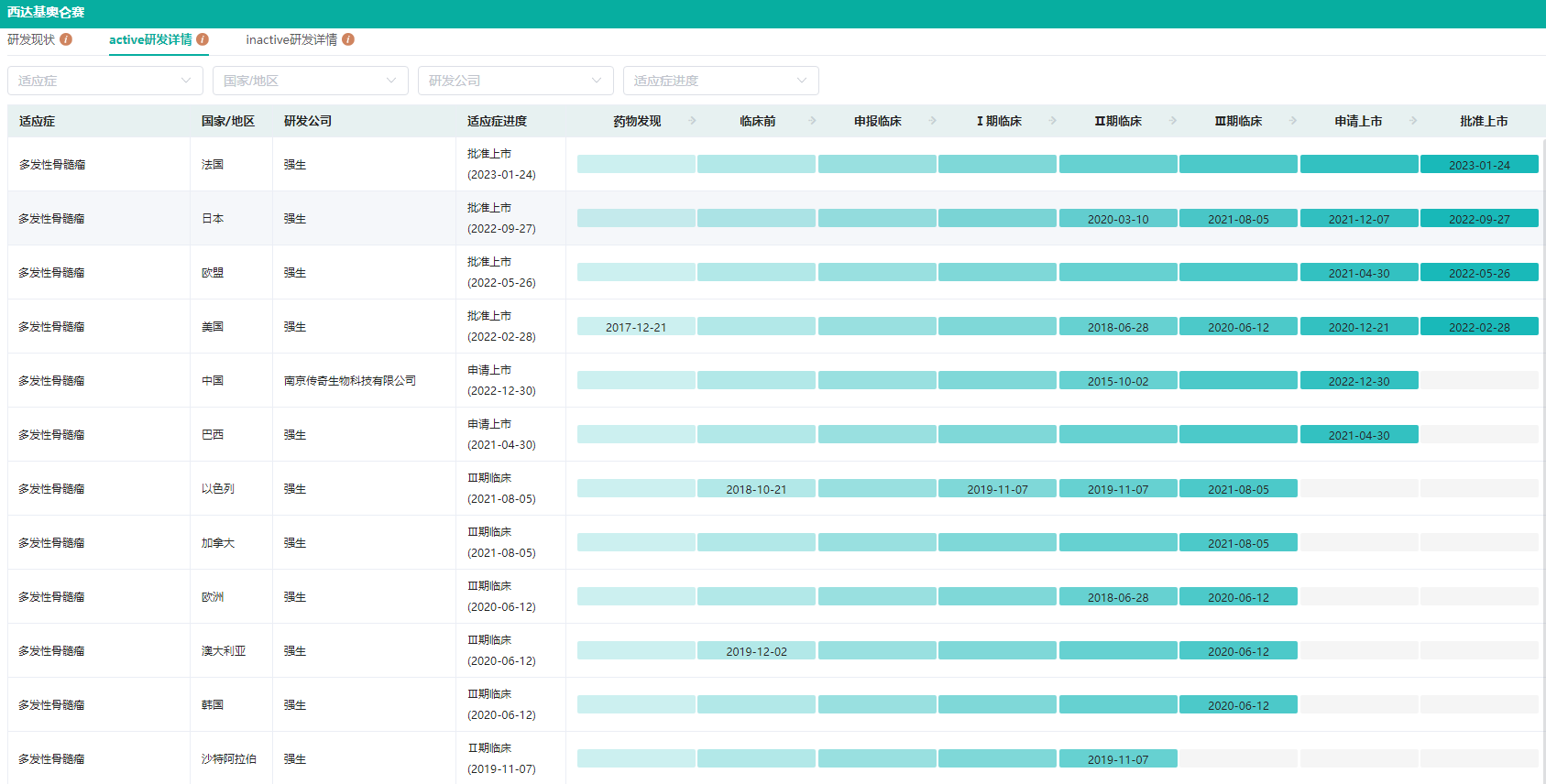Click the 2023-01-24 approval progress bar
This screenshot has width=1546, height=784.
(1479, 165)
